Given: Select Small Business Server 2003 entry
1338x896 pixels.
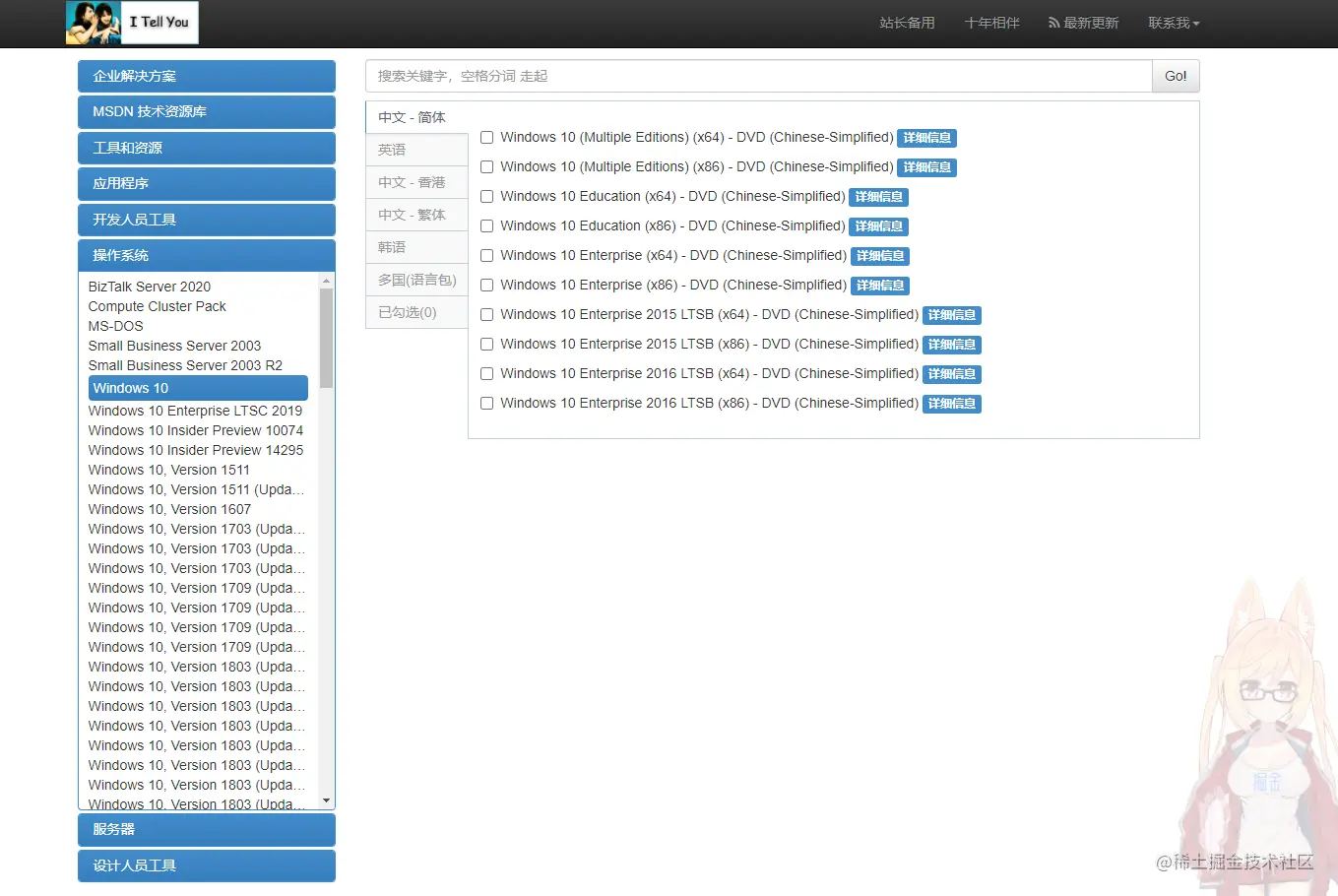Looking at the screenshot, I should [174, 346].
